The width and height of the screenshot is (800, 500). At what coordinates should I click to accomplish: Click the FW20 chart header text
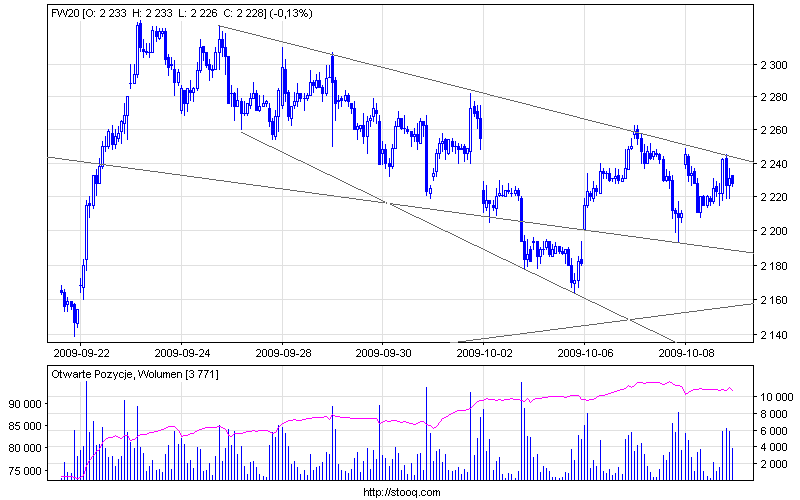[182, 14]
